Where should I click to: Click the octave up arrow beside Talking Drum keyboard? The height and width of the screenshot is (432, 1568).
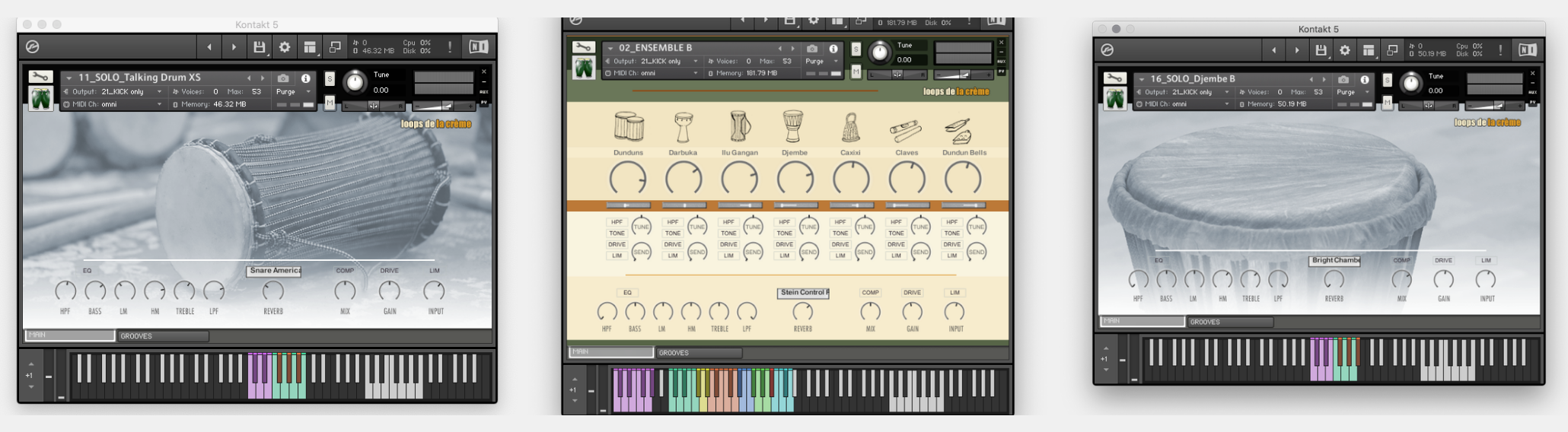tap(30, 364)
